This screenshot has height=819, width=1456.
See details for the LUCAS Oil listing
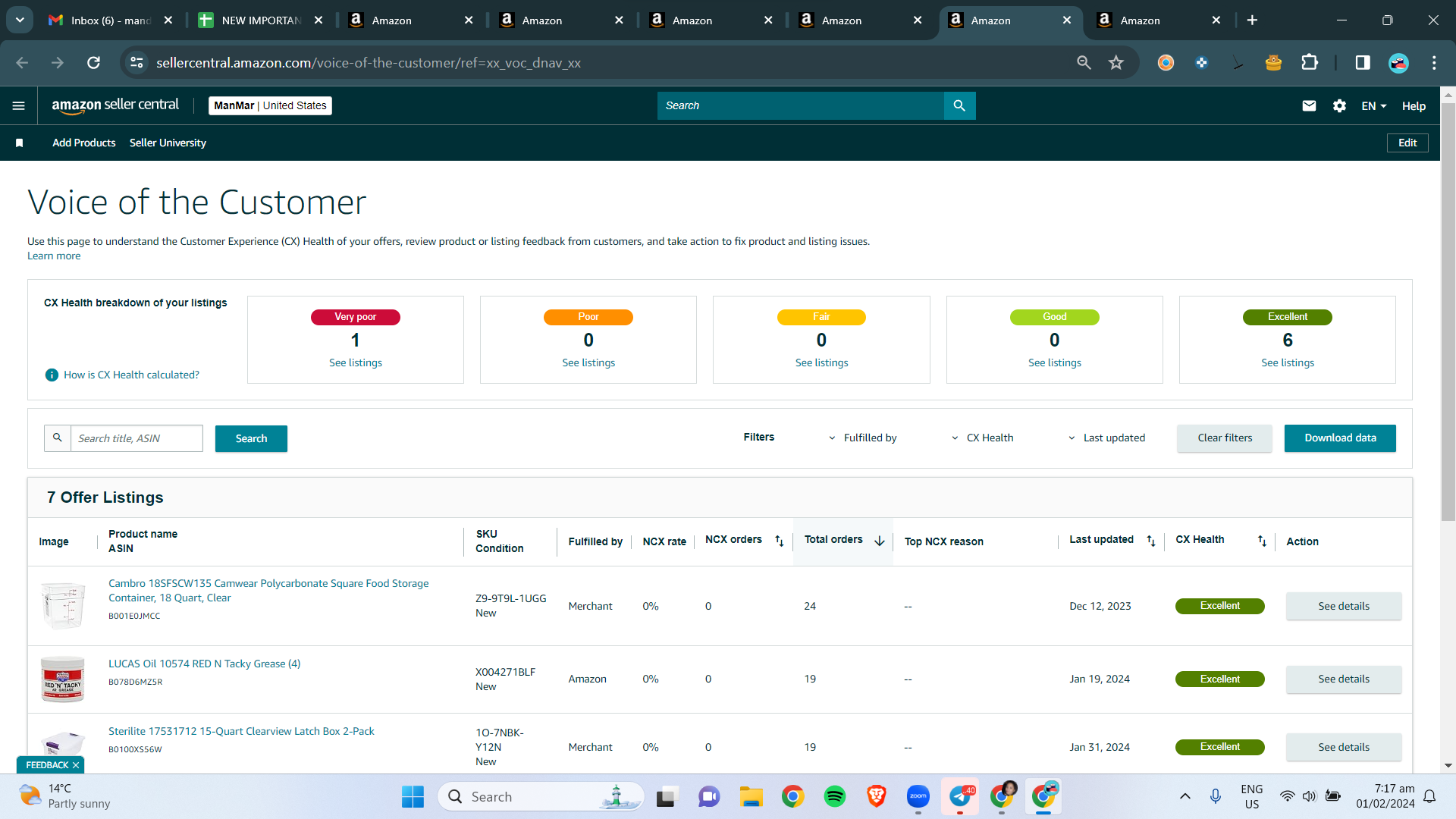1344,679
